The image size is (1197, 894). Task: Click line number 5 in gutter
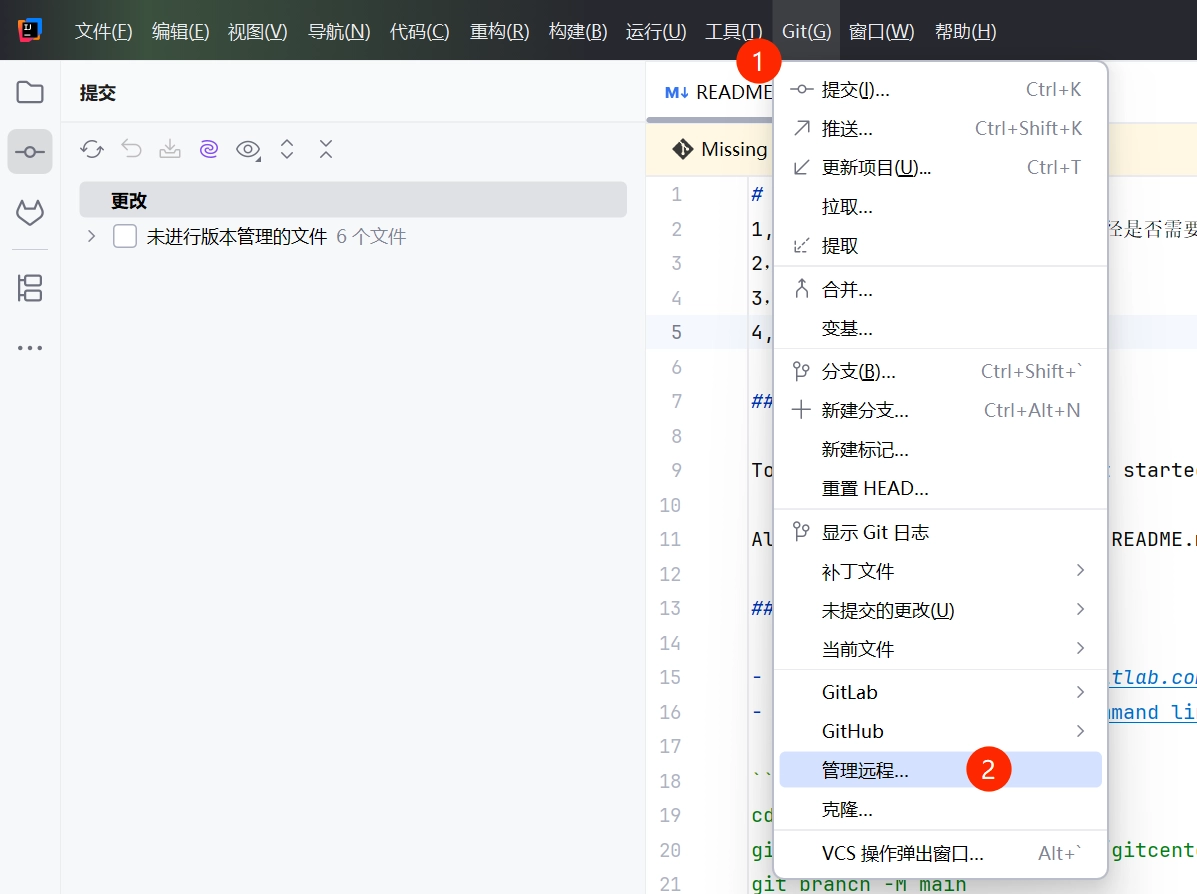[676, 332]
